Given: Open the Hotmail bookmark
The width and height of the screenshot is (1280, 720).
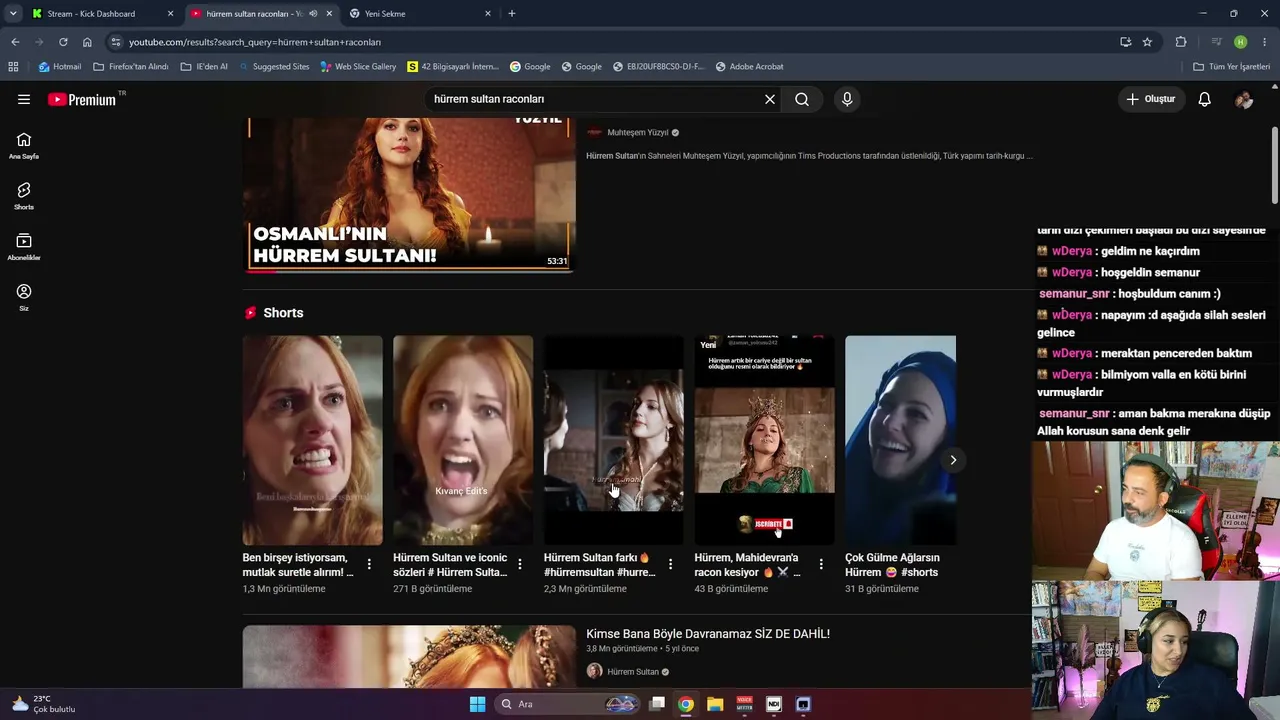Looking at the screenshot, I should 60,67.
